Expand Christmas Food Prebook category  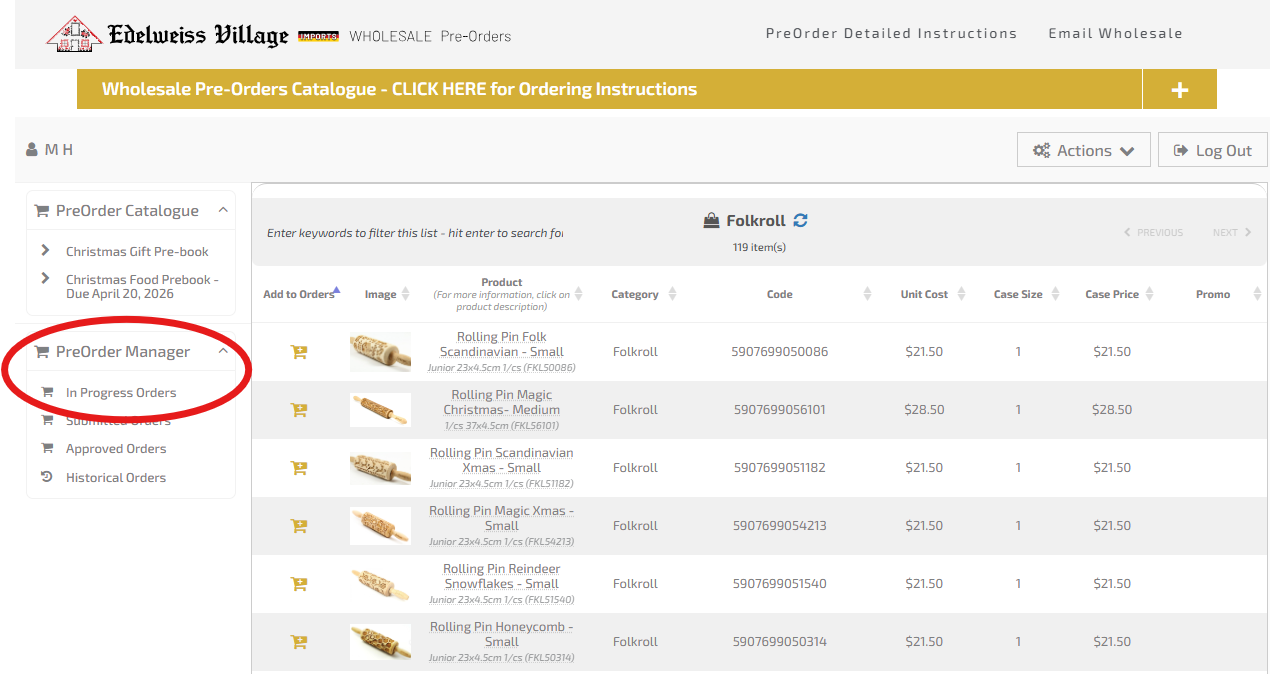tap(46, 279)
